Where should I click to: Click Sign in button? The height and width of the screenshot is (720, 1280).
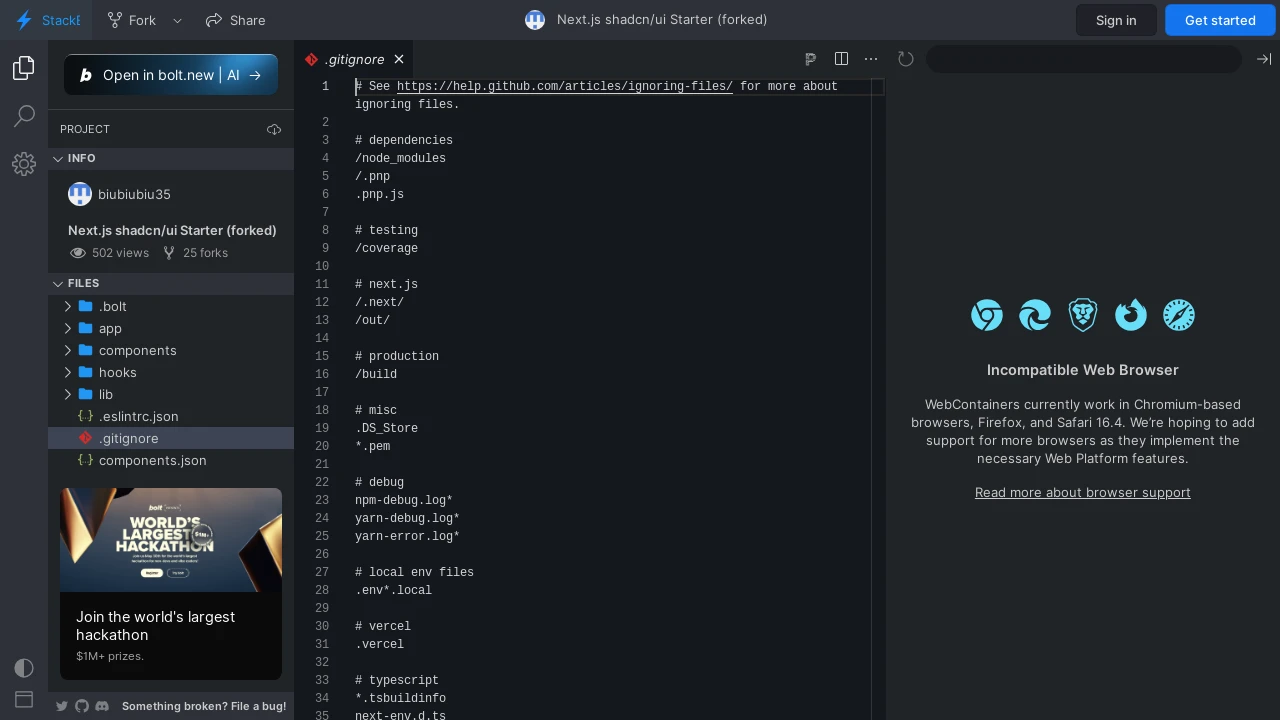[1116, 20]
